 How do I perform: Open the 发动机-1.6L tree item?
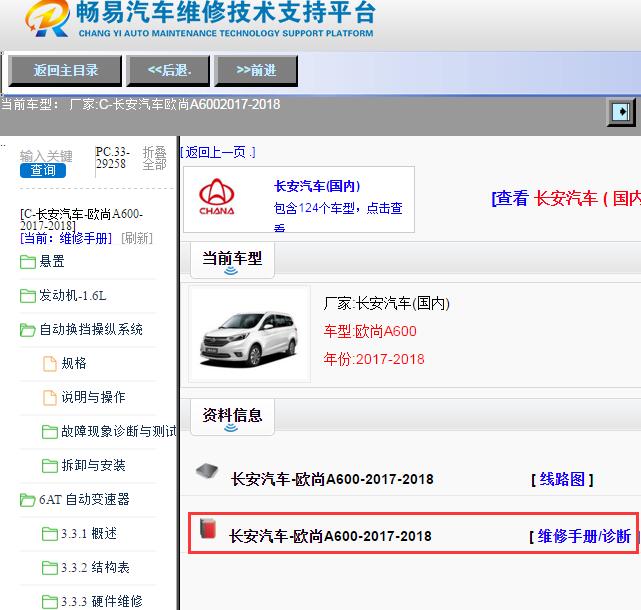pos(73,295)
